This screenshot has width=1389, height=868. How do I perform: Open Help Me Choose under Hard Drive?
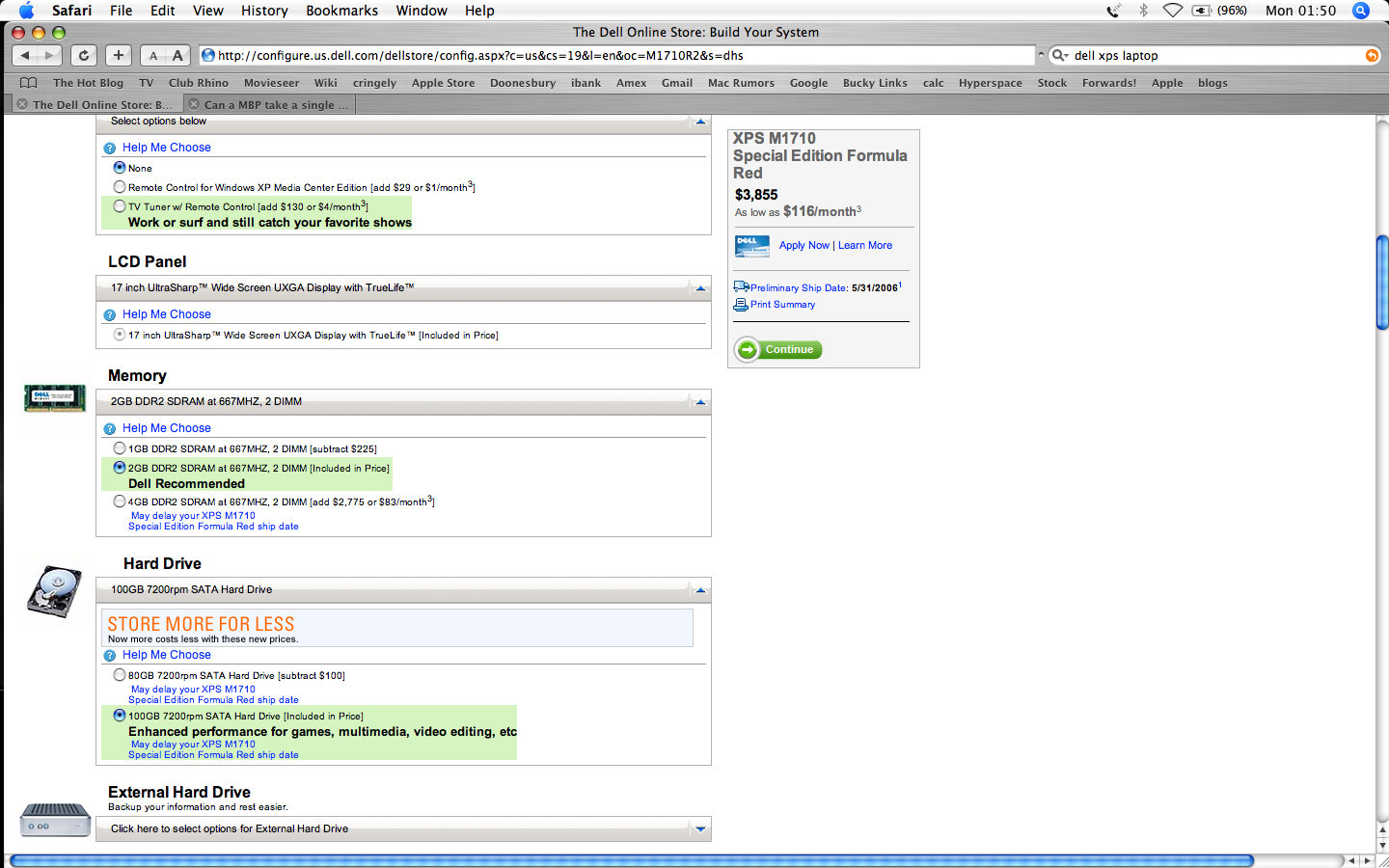[x=166, y=655]
